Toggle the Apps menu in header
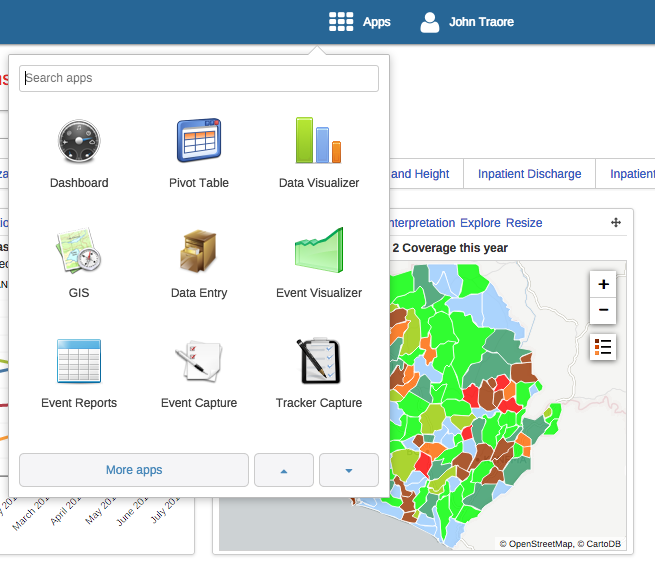This screenshot has width=655, height=566. click(360, 22)
